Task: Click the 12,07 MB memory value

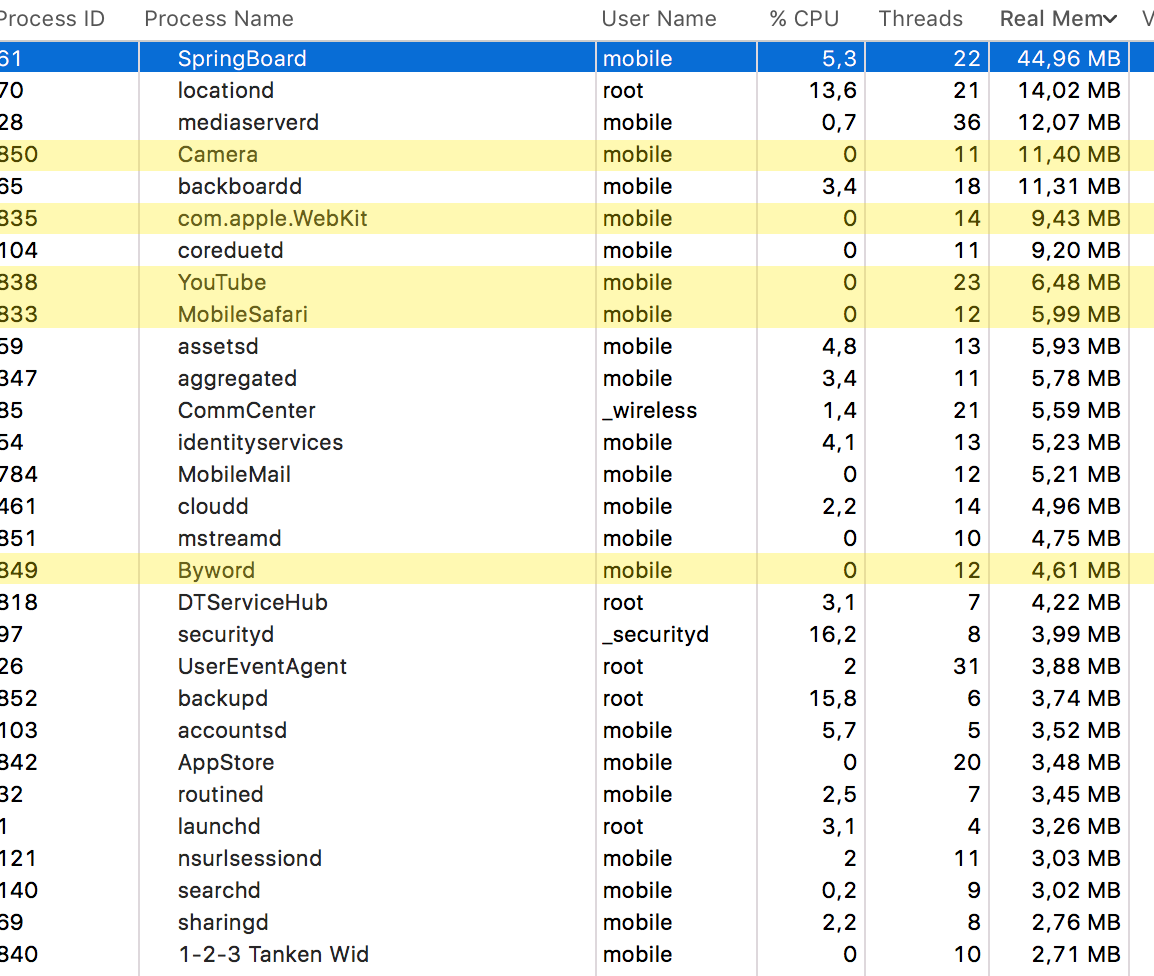Action: coord(1069,122)
